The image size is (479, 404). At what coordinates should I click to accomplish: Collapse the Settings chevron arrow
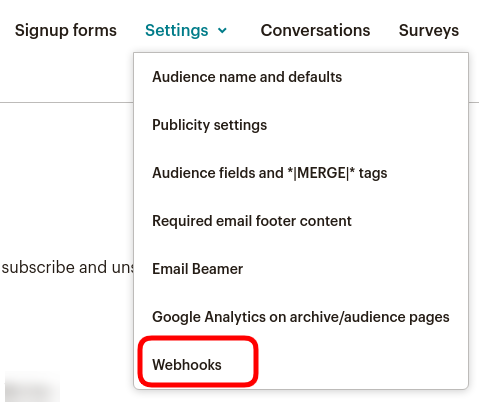pos(222,31)
